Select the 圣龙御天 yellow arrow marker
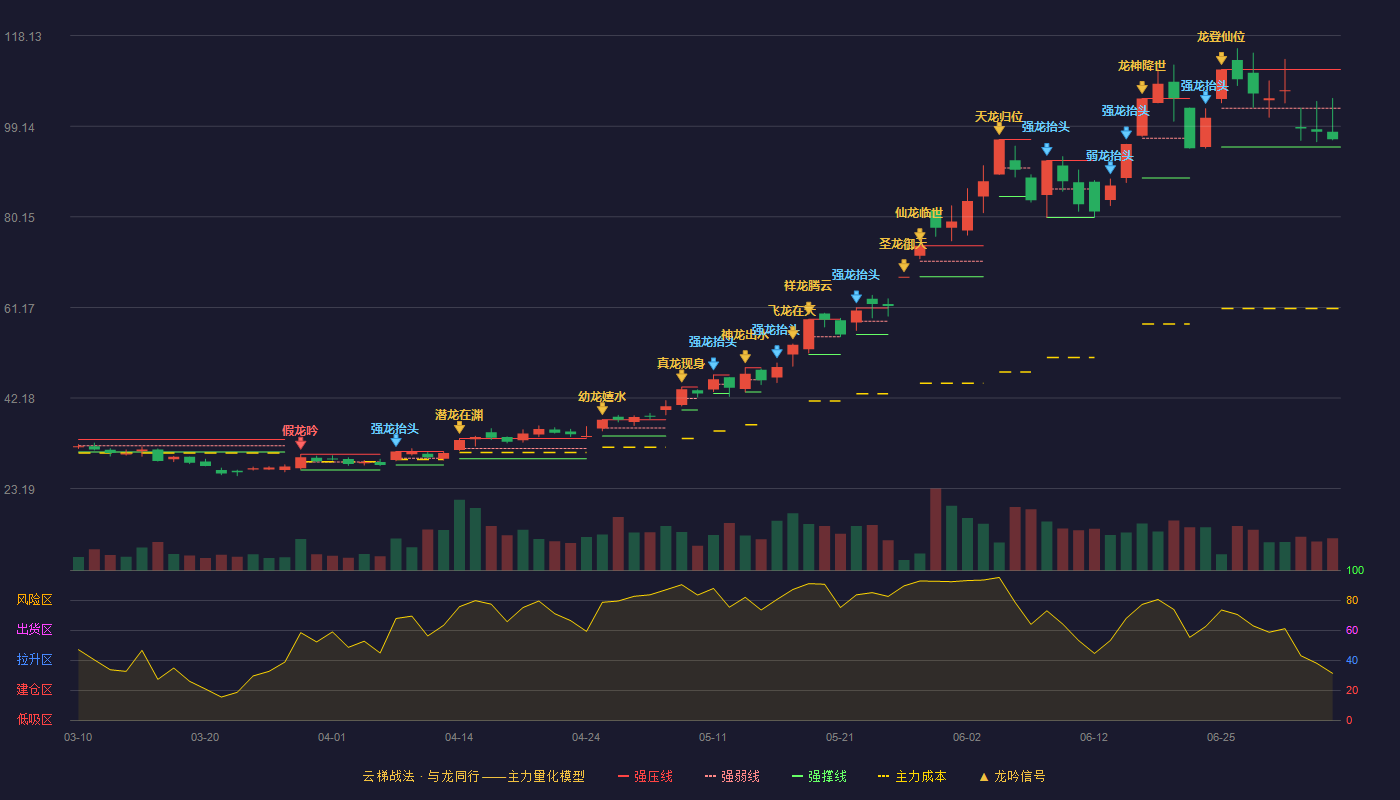Screen dimensions: 1400x800 [x=904, y=266]
